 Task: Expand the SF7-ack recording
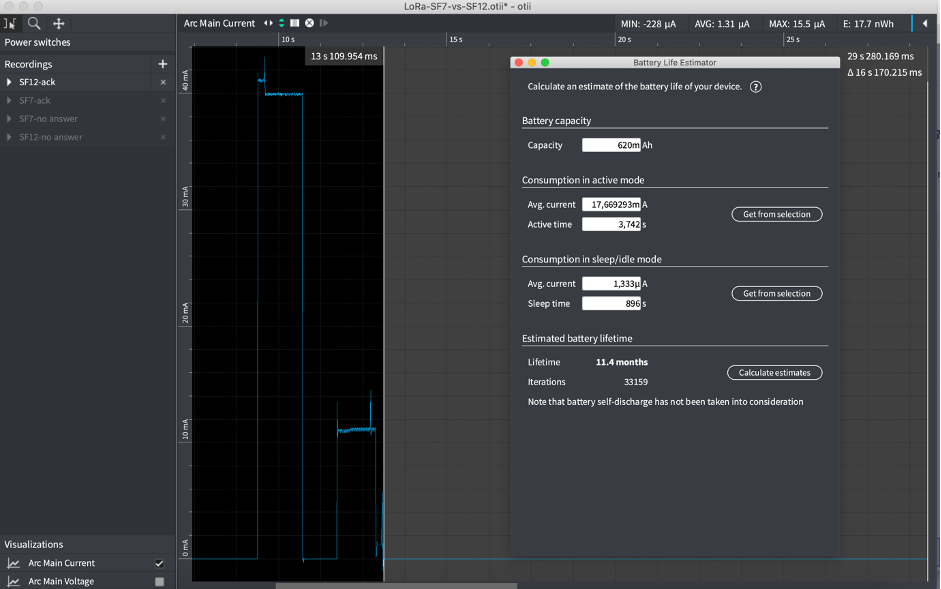(9, 100)
